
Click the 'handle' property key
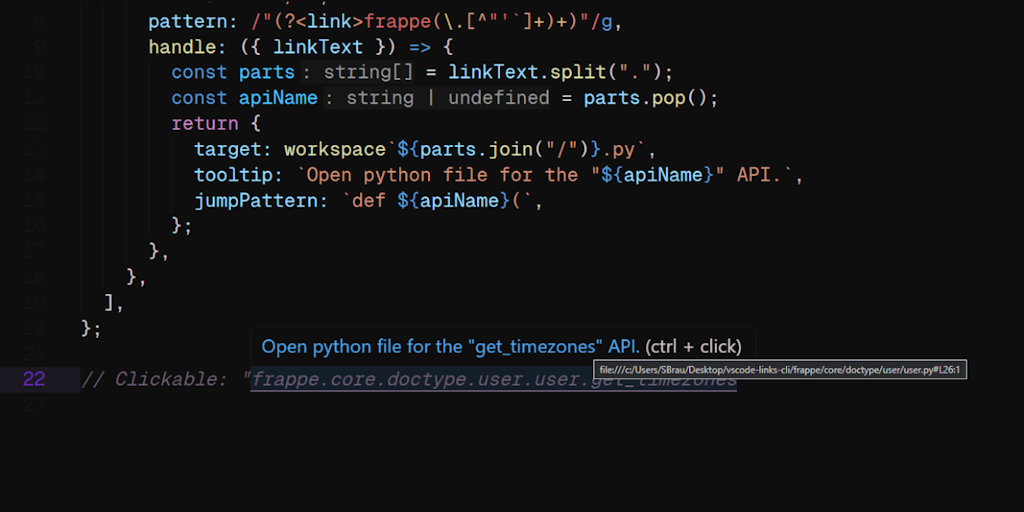click(182, 47)
